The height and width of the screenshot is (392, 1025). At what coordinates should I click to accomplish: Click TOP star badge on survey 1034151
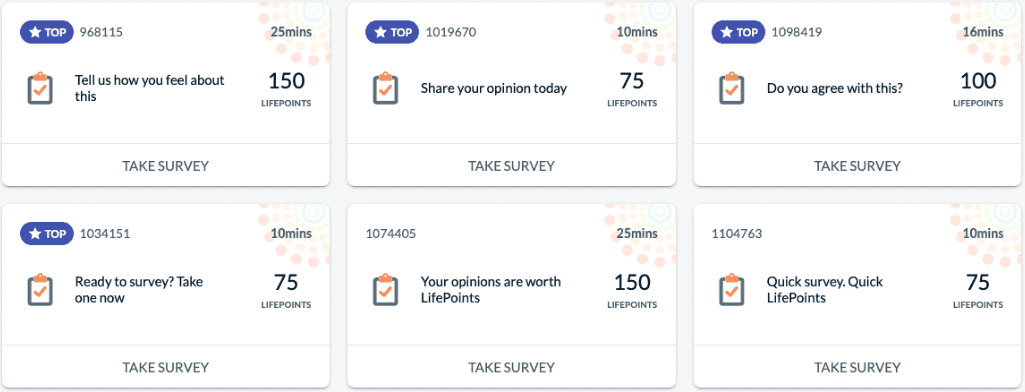tap(47, 234)
